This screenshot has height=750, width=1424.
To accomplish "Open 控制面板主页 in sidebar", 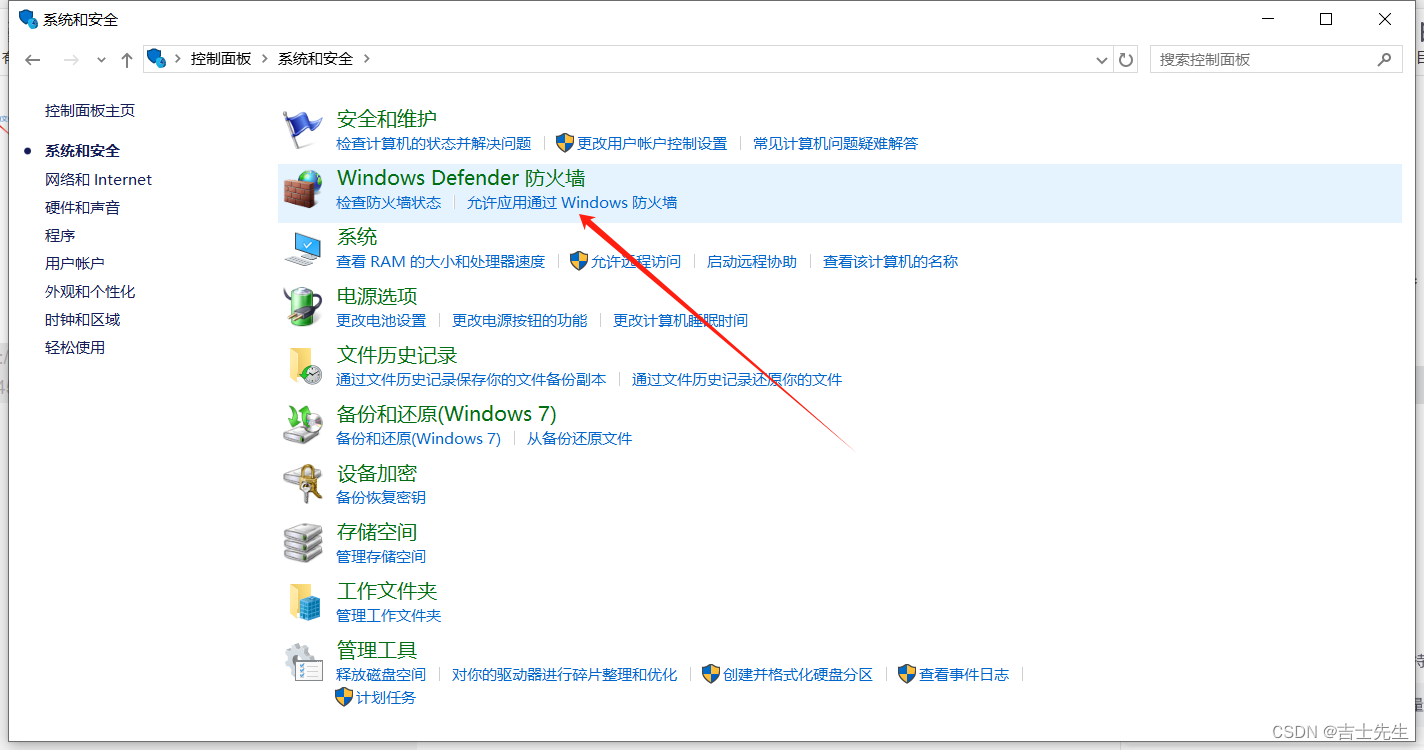I will click(x=90, y=110).
